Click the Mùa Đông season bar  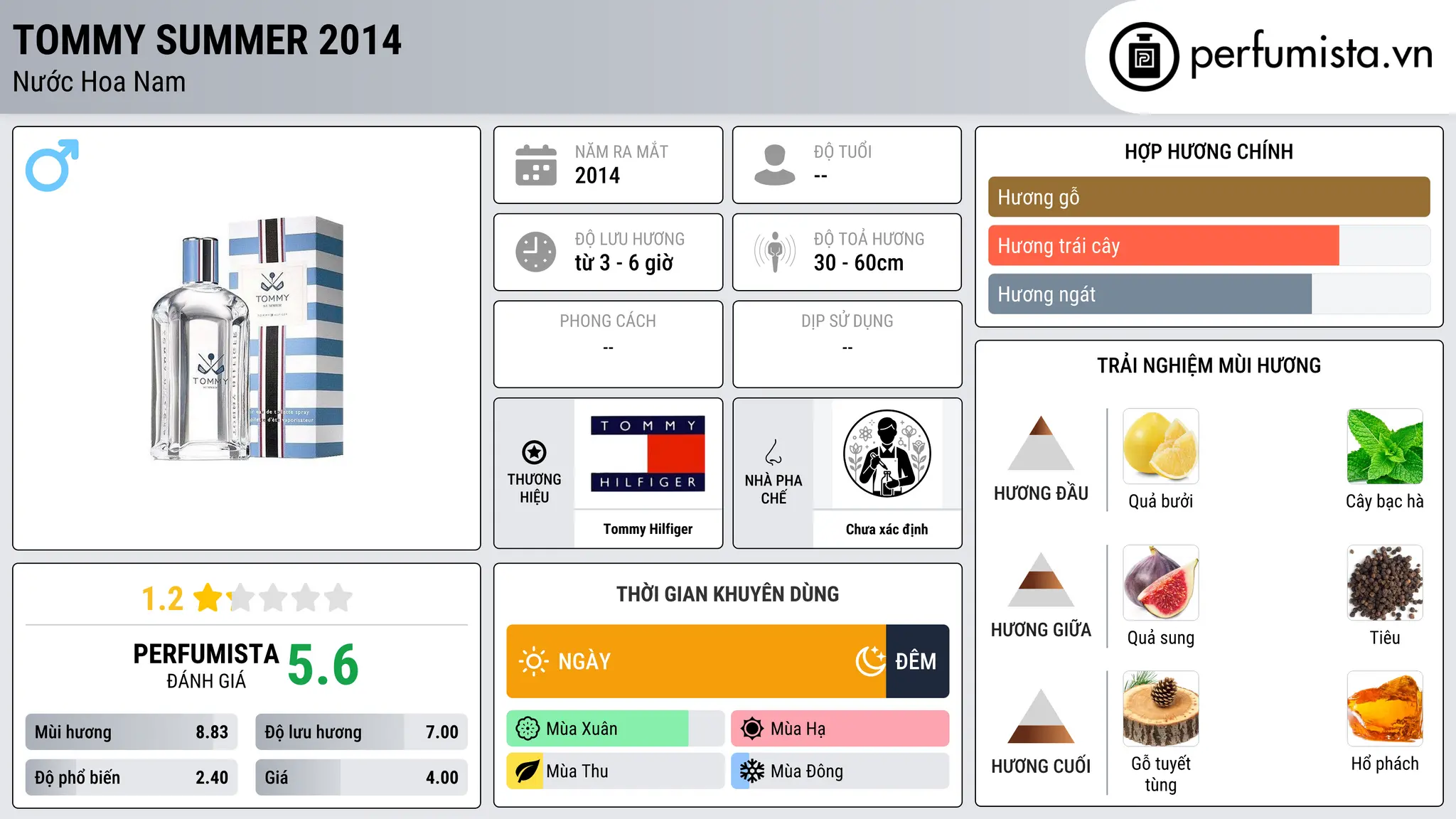(840, 771)
